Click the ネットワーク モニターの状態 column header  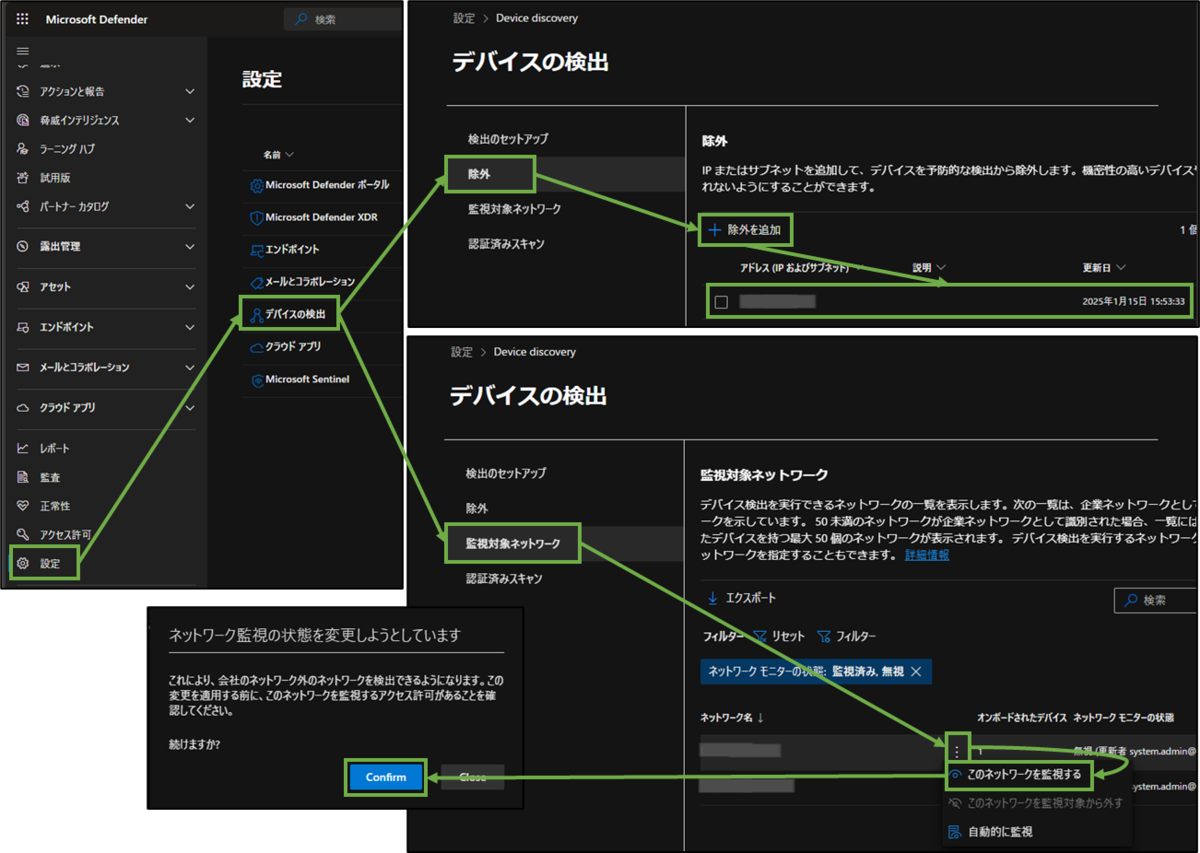coord(1123,717)
